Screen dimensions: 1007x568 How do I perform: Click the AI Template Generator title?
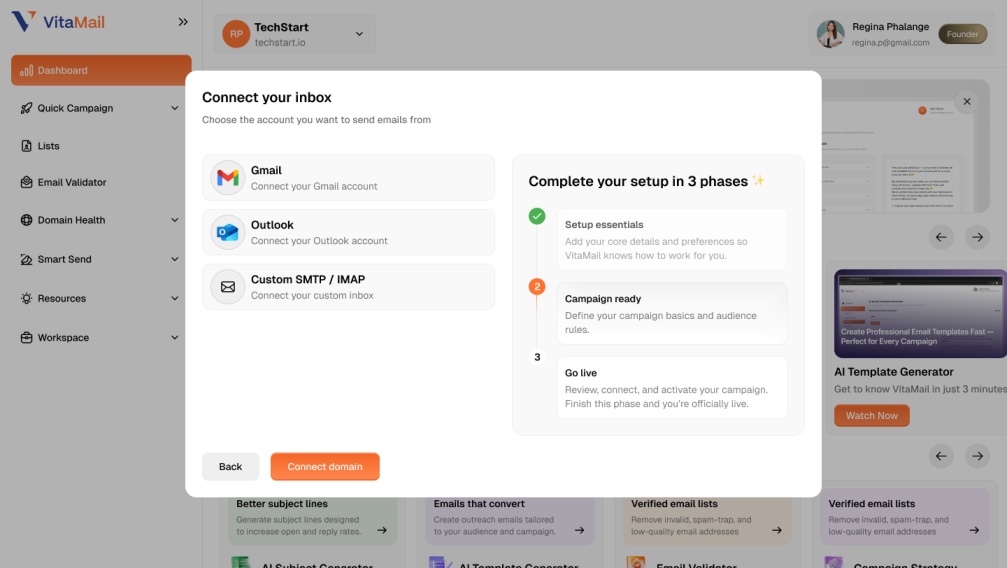tap(893, 372)
